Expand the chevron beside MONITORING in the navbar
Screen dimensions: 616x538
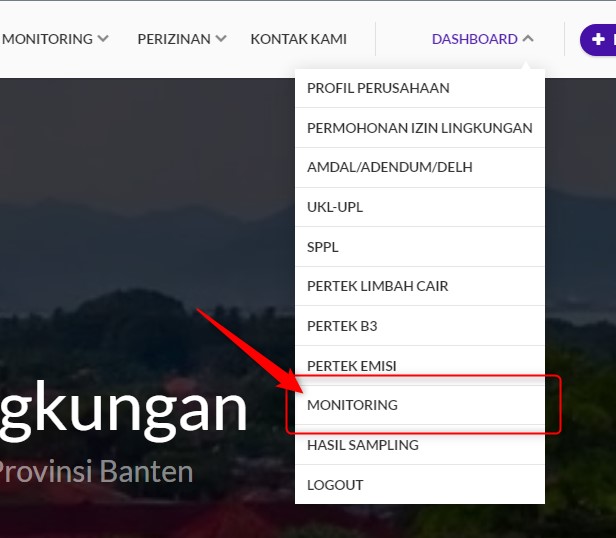(x=102, y=39)
